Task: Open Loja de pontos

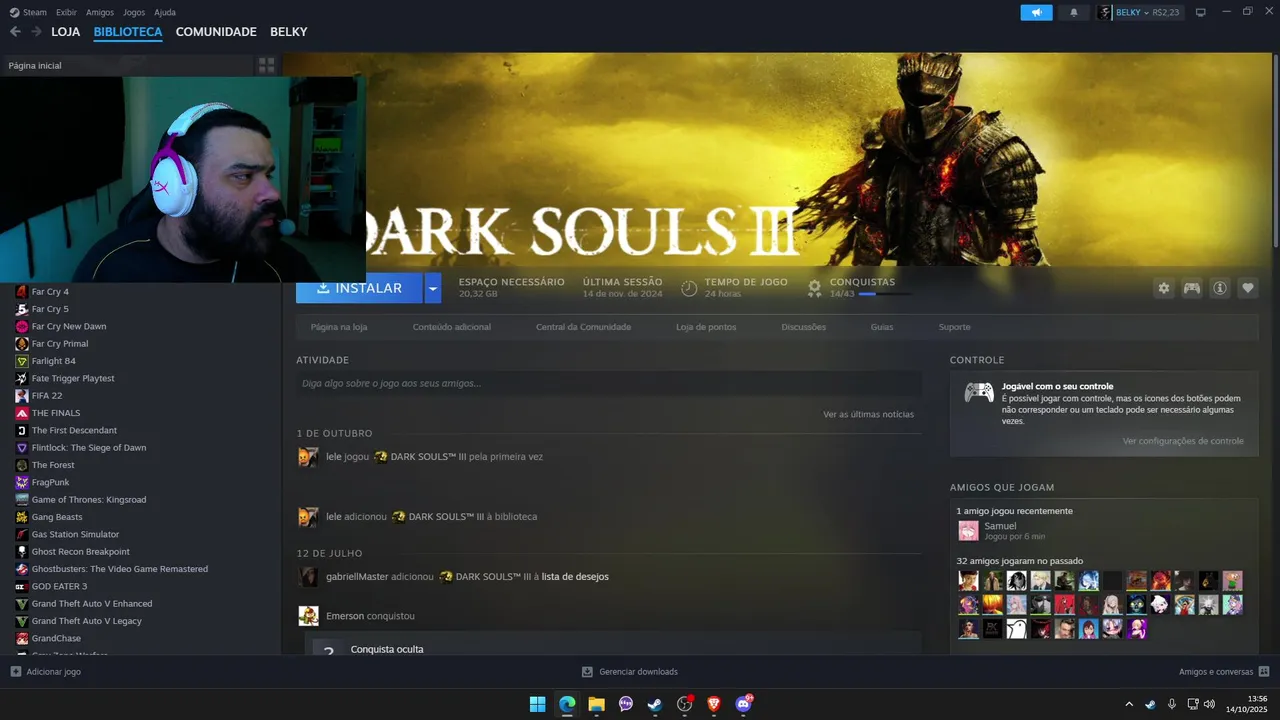Action: 706,327
